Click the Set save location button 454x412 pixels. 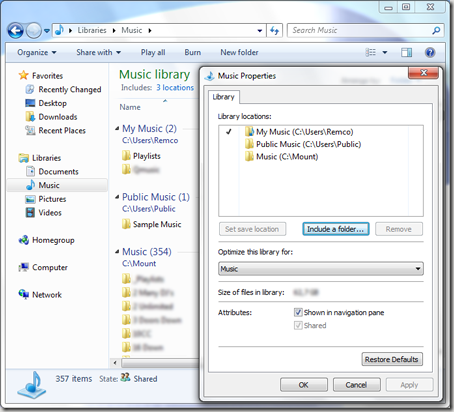(252, 229)
